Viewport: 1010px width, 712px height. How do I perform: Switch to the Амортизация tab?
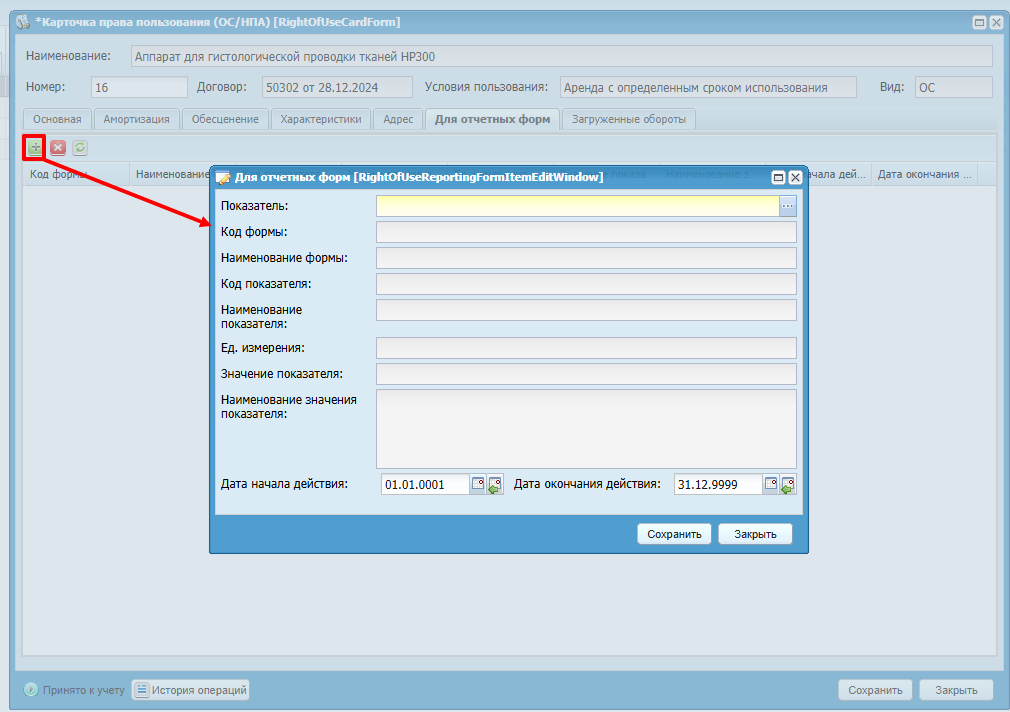click(136, 119)
